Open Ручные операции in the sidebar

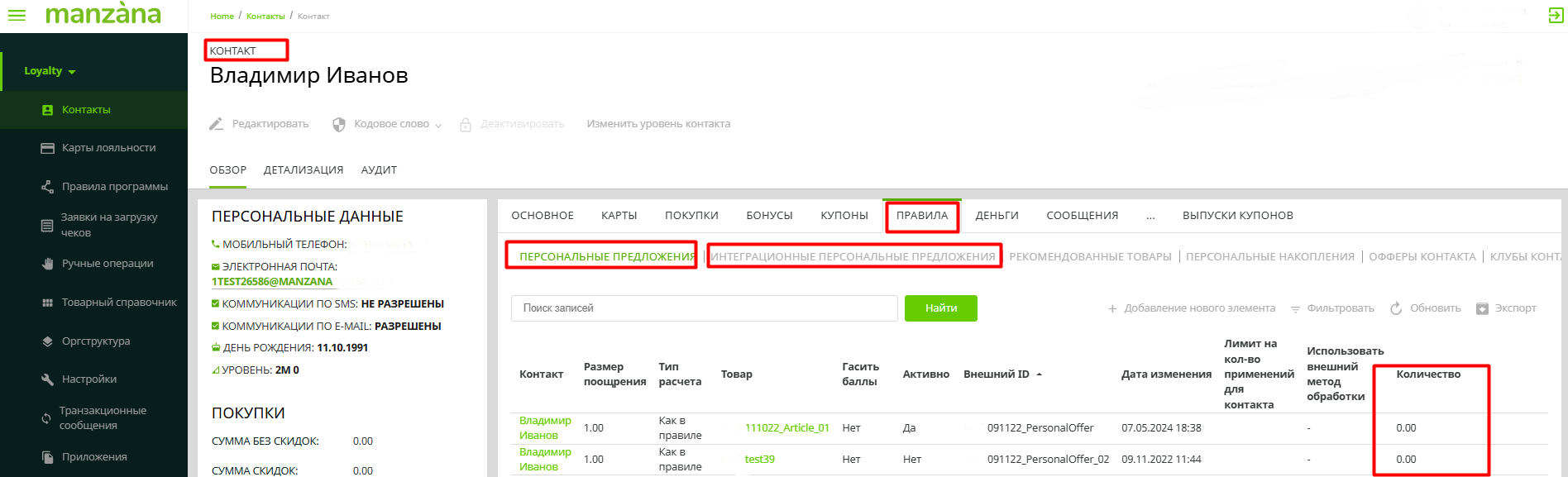(x=108, y=264)
